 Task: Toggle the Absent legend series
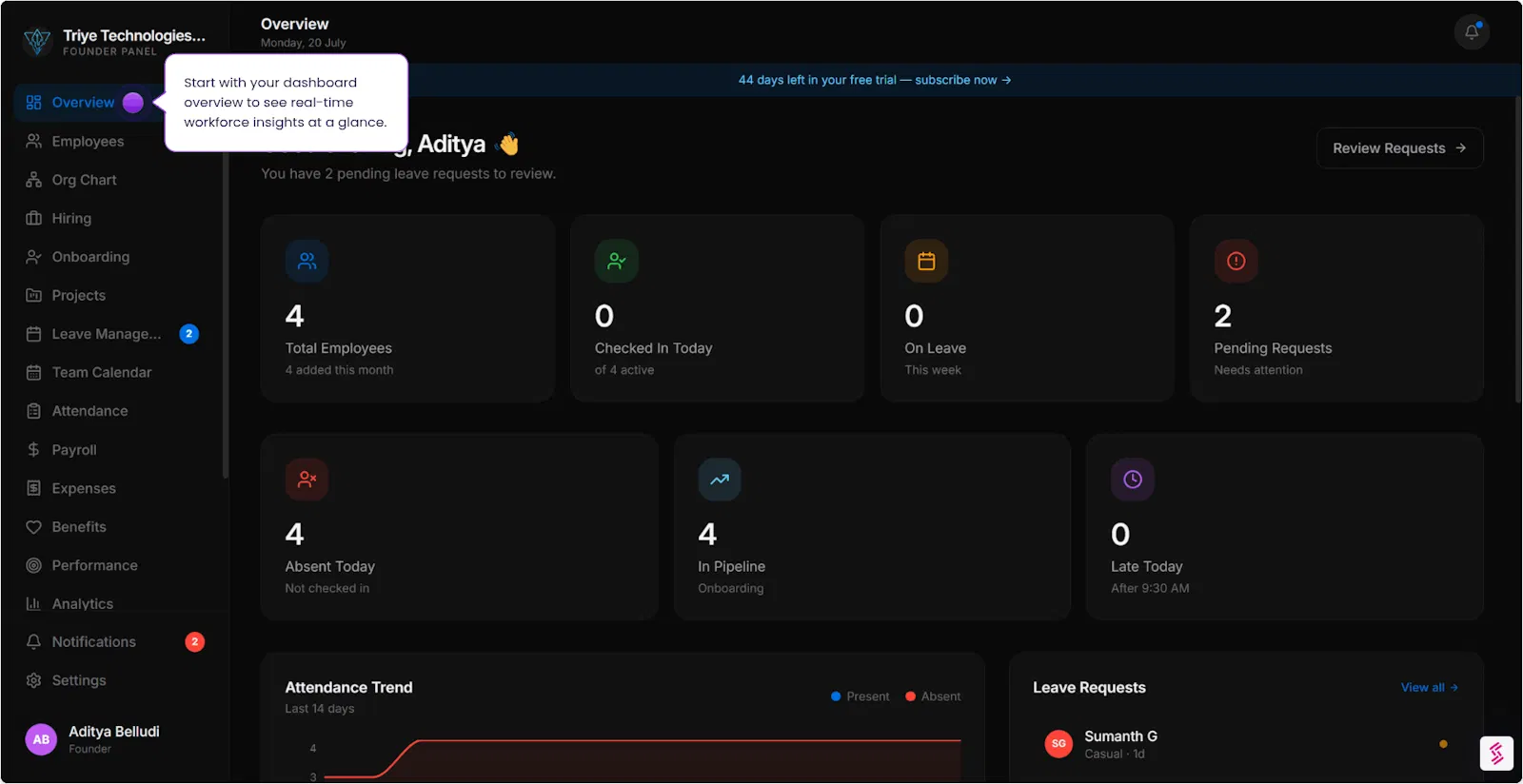pyautogui.click(x=933, y=696)
